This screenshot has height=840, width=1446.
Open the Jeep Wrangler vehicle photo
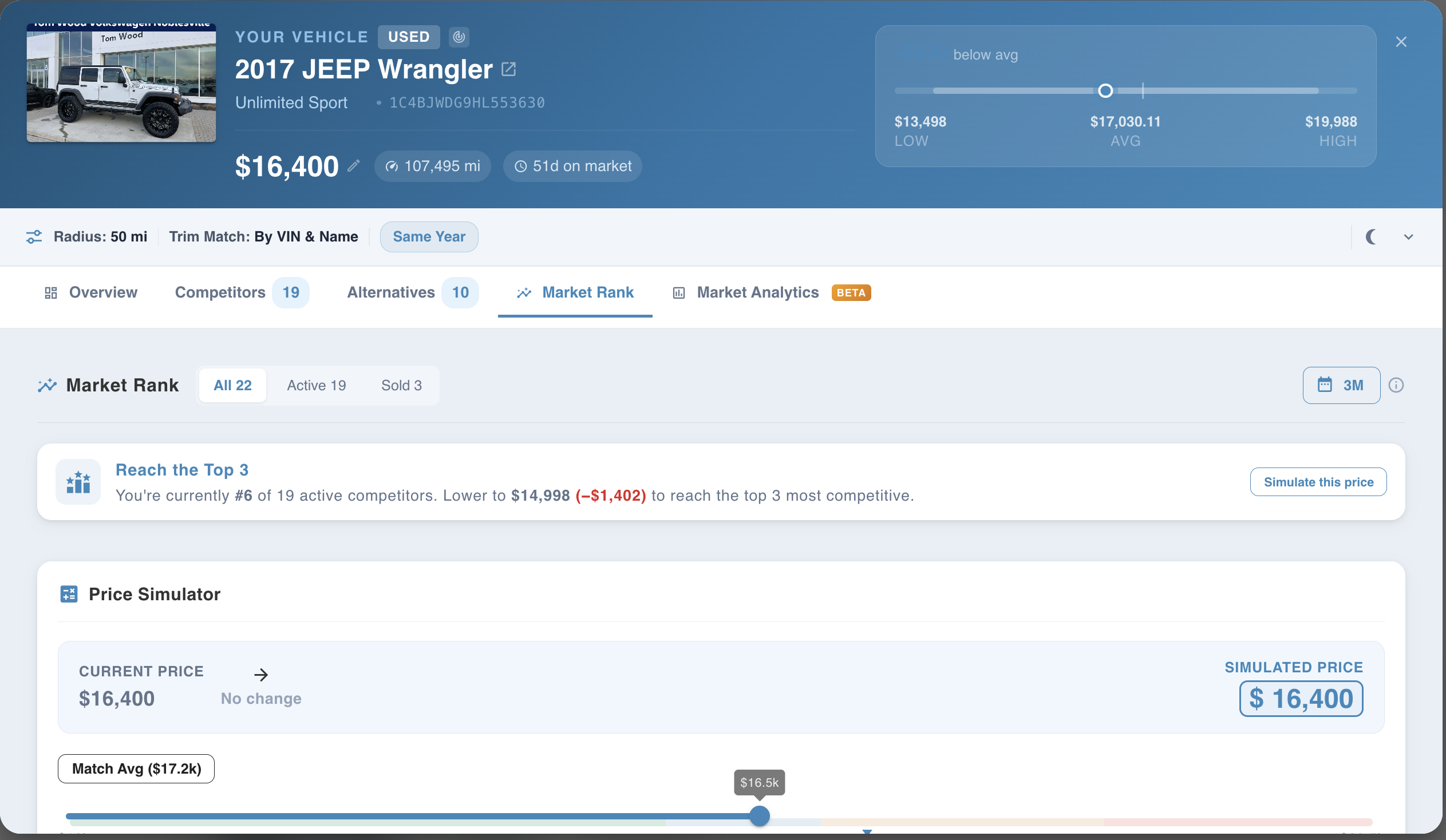coord(121,82)
